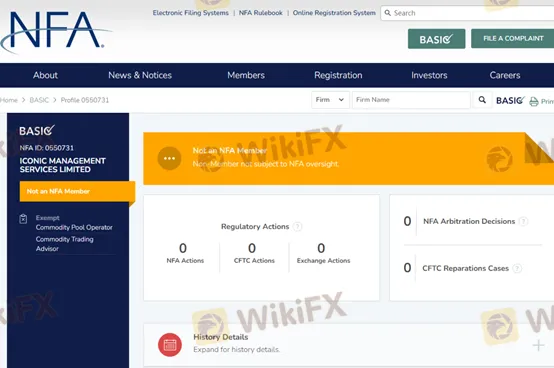Image resolution: width=554 pixels, height=368 pixels.
Task: Click the Firm Name search magnifier button
Action: (482, 100)
